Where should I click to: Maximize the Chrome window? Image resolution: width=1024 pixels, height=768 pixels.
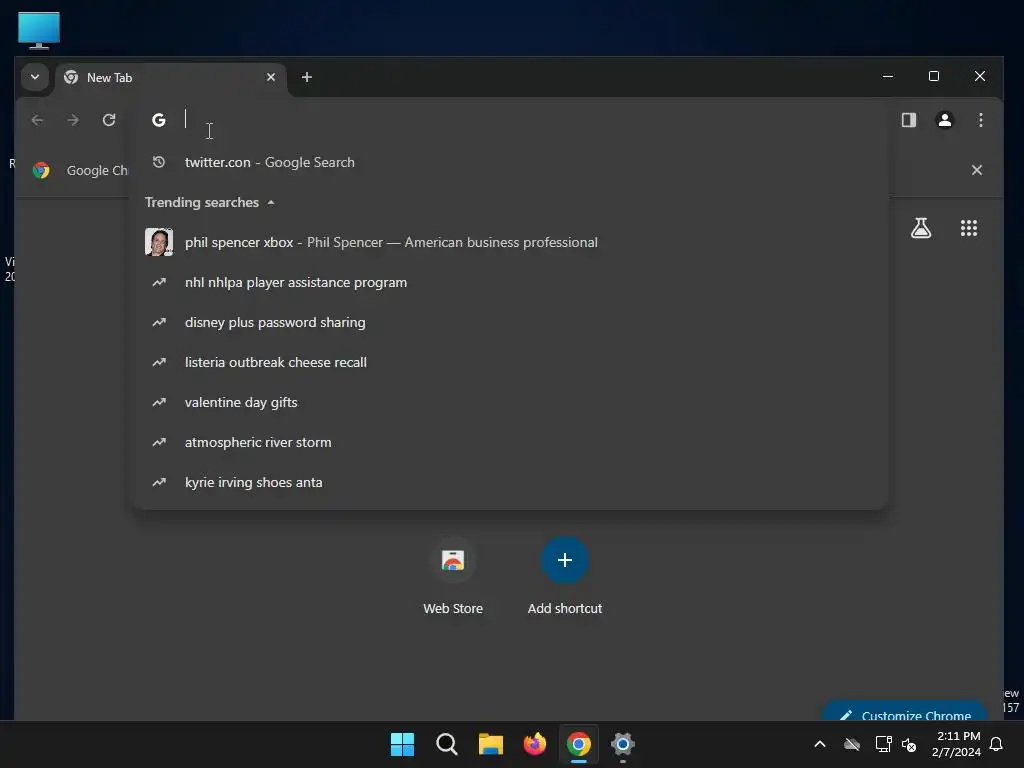(934, 76)
